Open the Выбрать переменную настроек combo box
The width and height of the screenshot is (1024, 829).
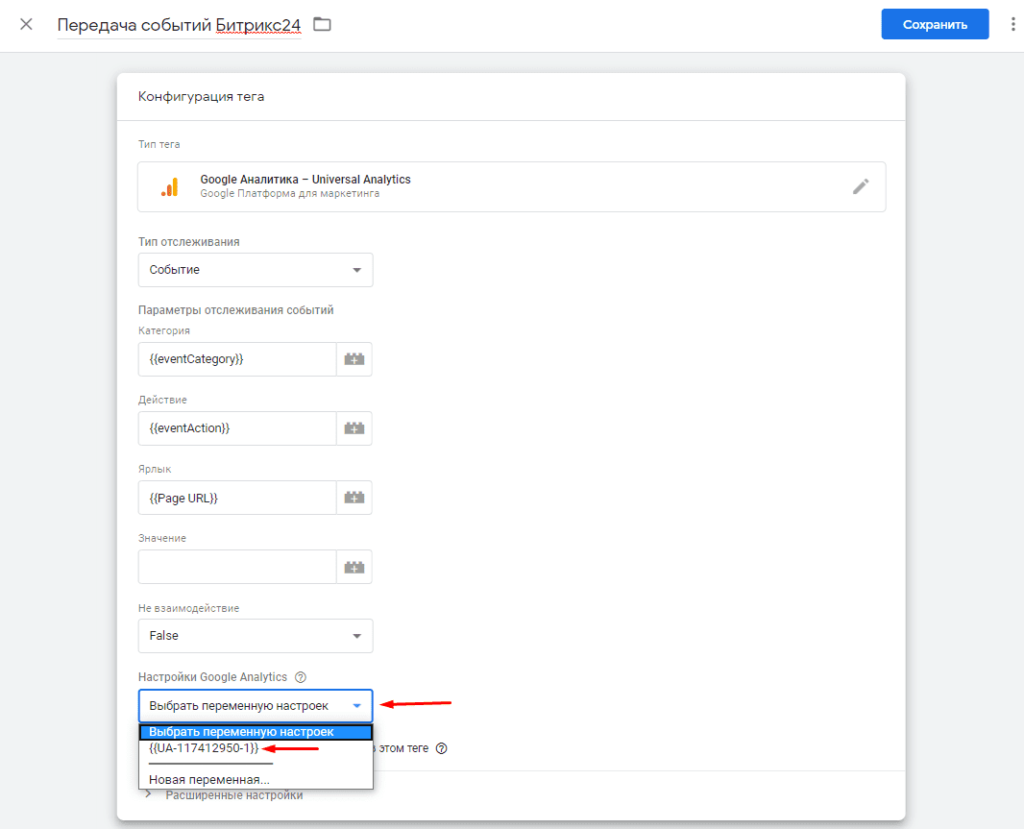tap(255, 706)
